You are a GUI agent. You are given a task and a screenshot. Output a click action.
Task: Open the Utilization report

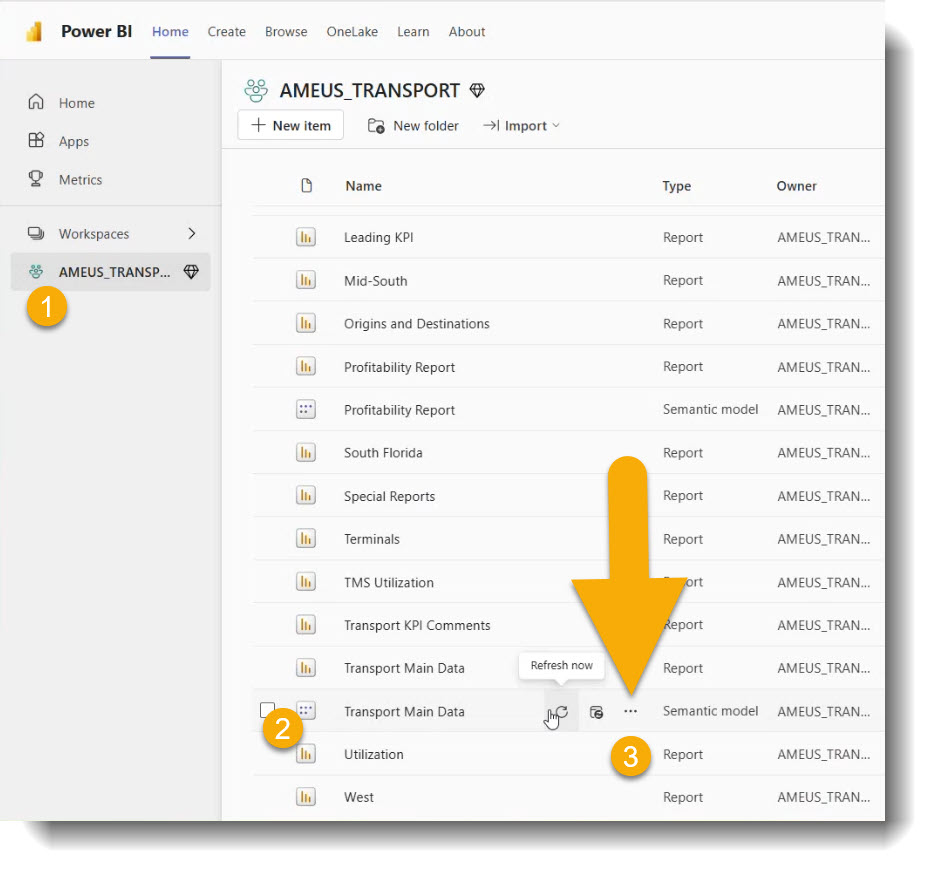(373, 754)
